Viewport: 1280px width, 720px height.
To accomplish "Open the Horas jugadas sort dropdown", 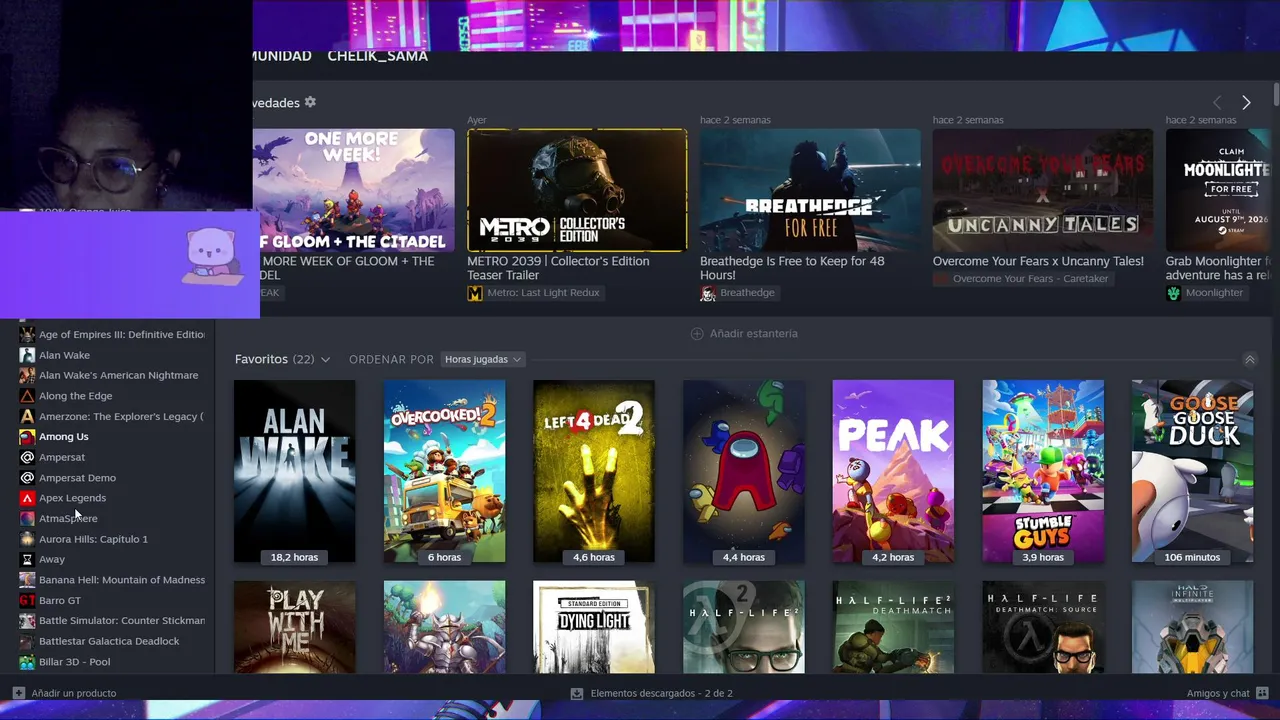I will click(x=483, y=359).
